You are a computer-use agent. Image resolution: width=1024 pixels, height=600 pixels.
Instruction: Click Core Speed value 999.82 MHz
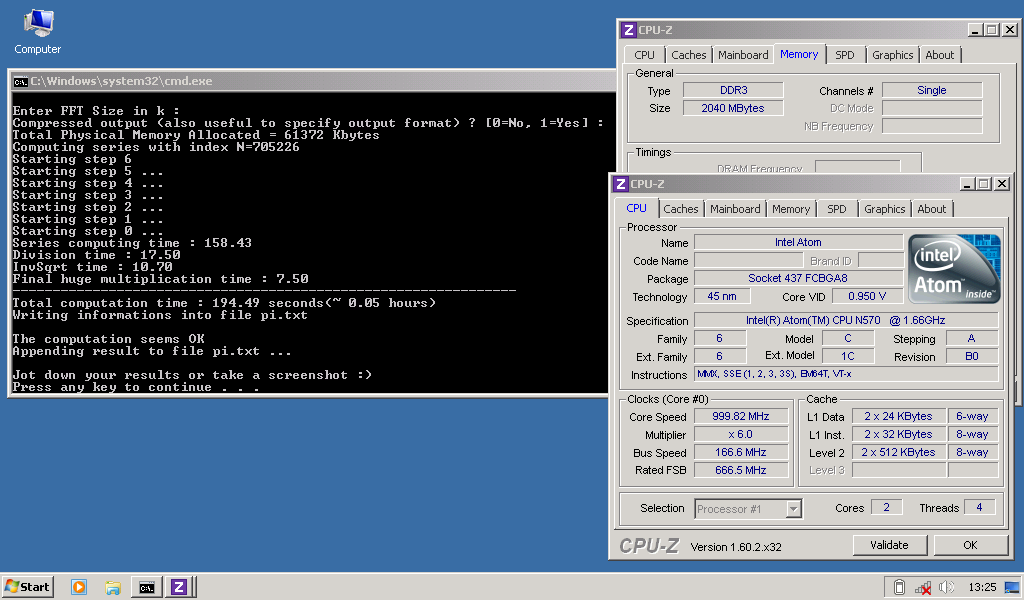point(741,417)
